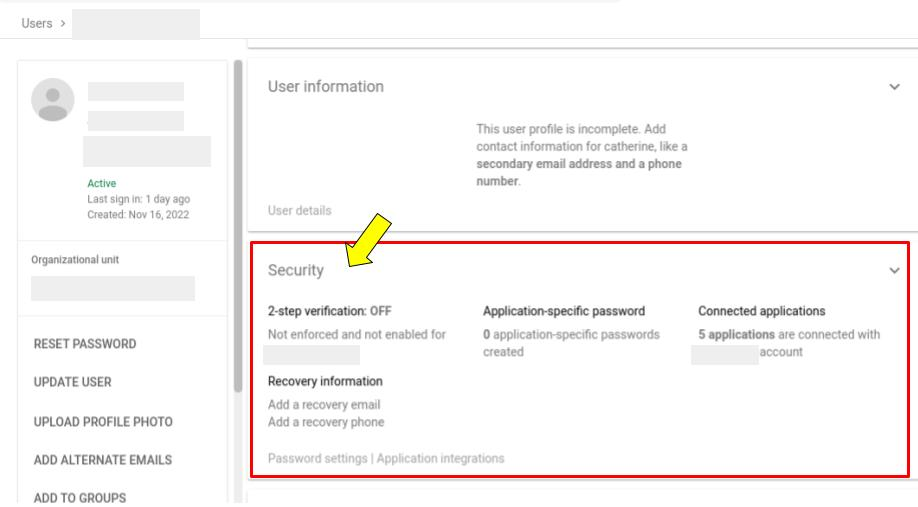This screenshot has height=507, width=918.
Task: Open Application-specific password details
Action: coord(564,311)
